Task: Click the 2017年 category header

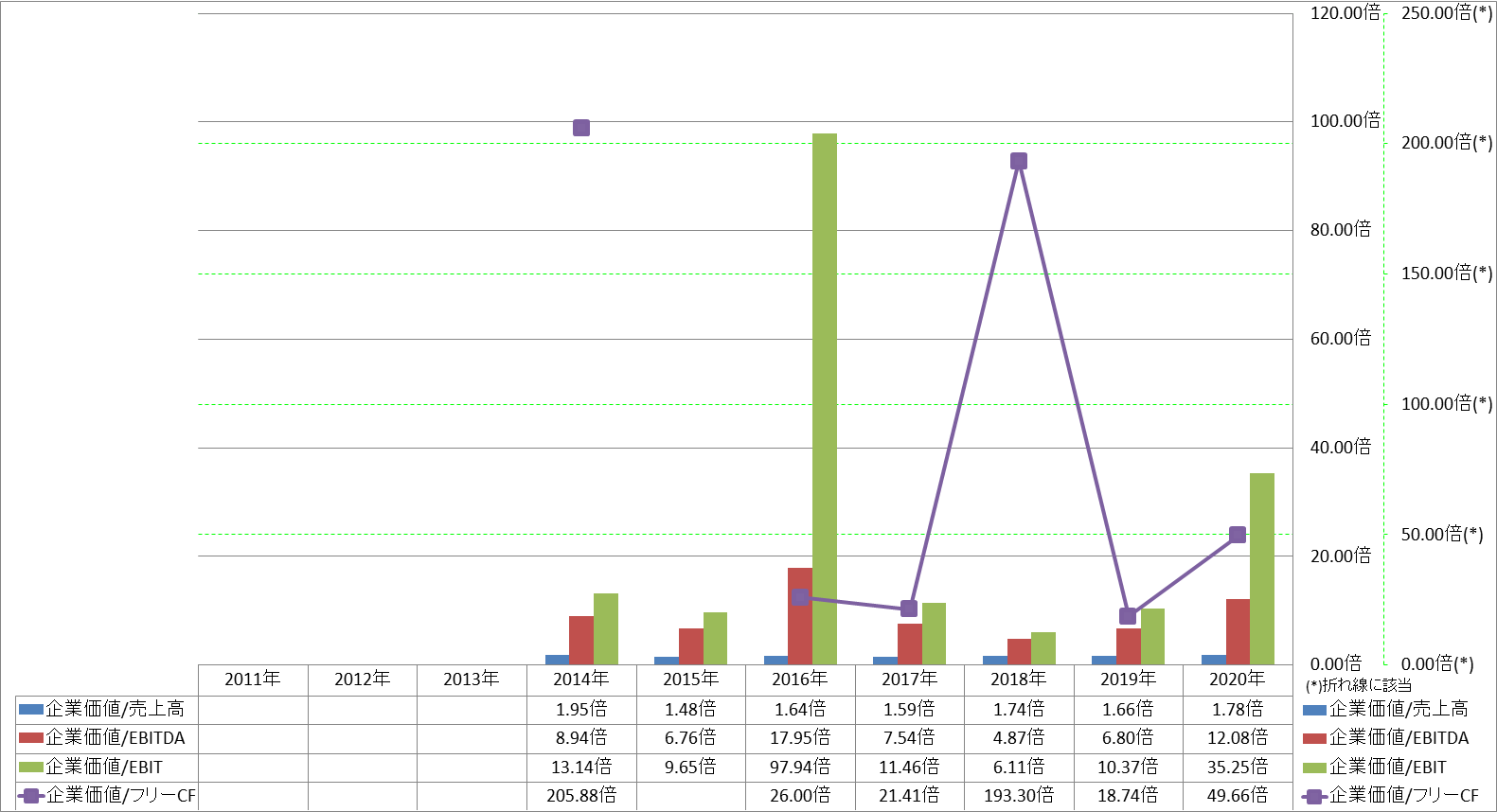Action: pos(910,679)
